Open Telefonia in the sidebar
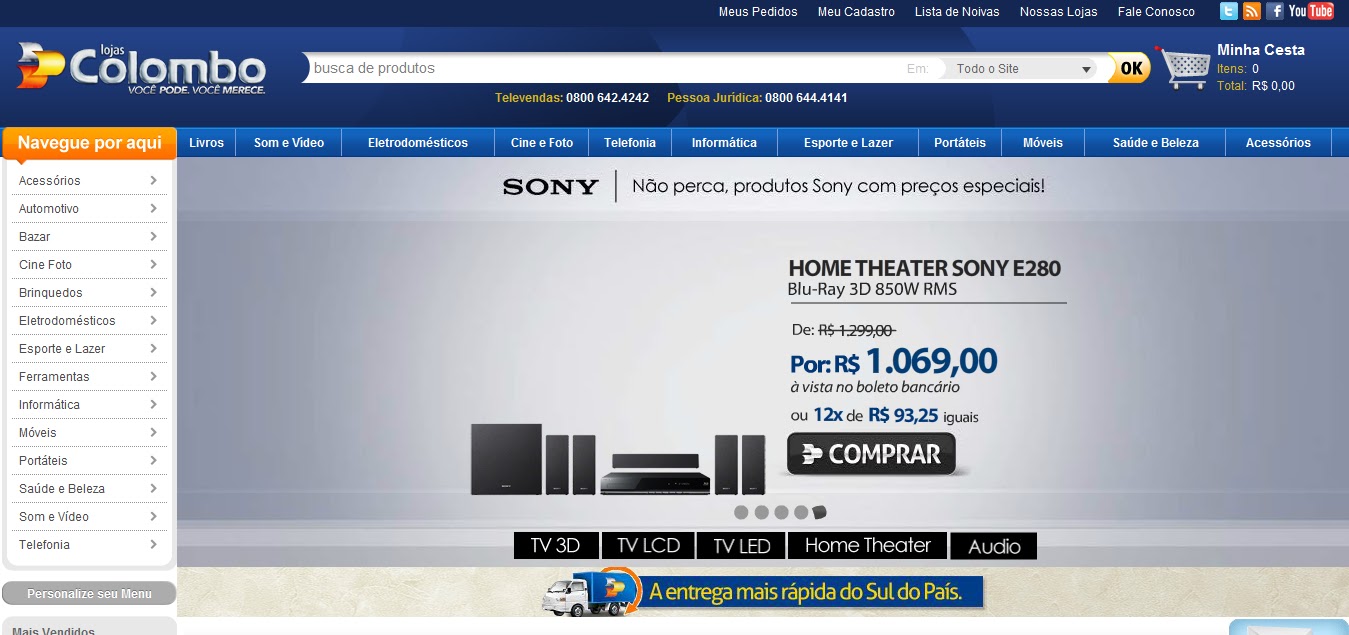The width and height of the screenshot is (1349, 635). (88, 545)
